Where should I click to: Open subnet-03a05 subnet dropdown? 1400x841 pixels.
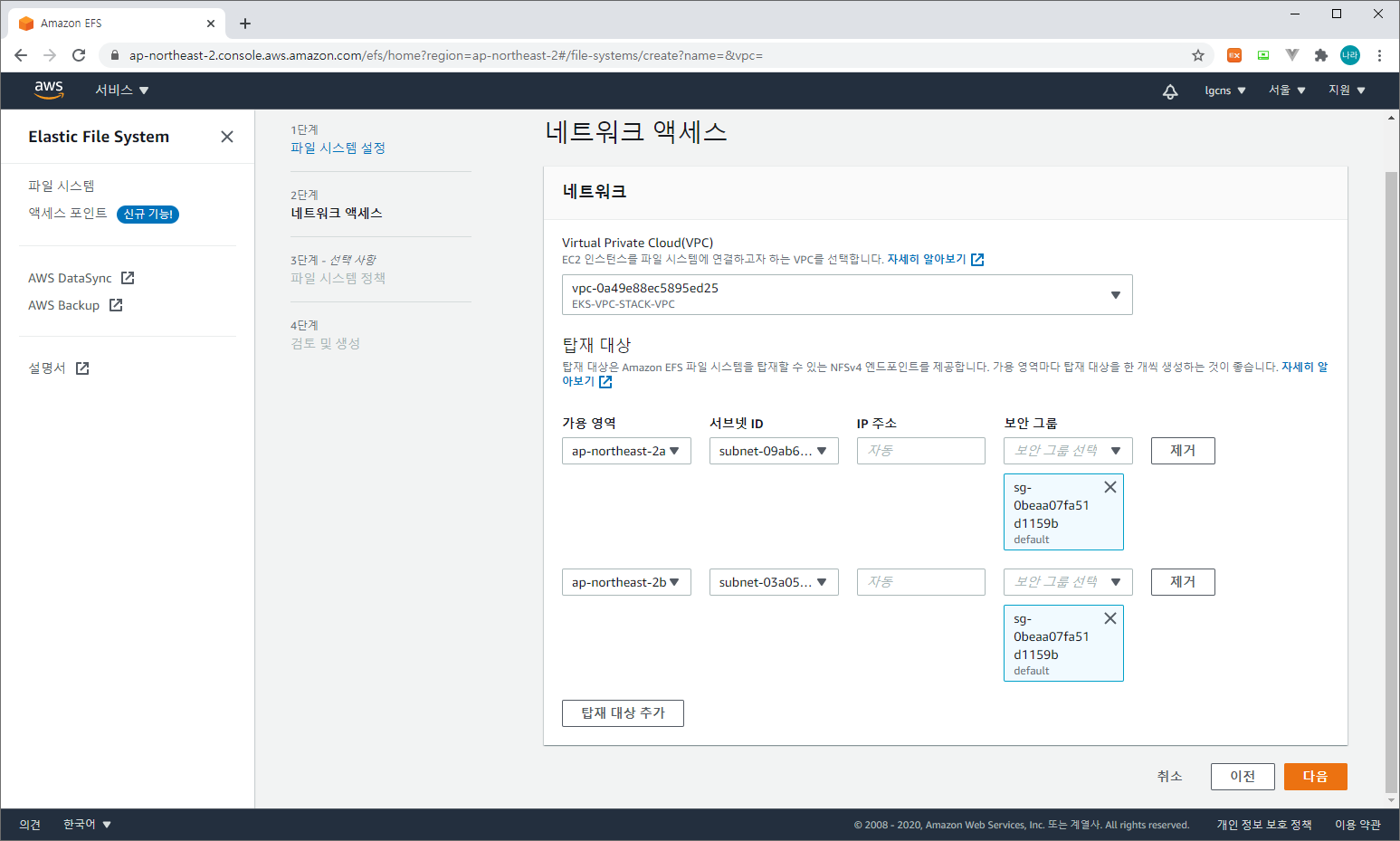click(x=774, y=582)
